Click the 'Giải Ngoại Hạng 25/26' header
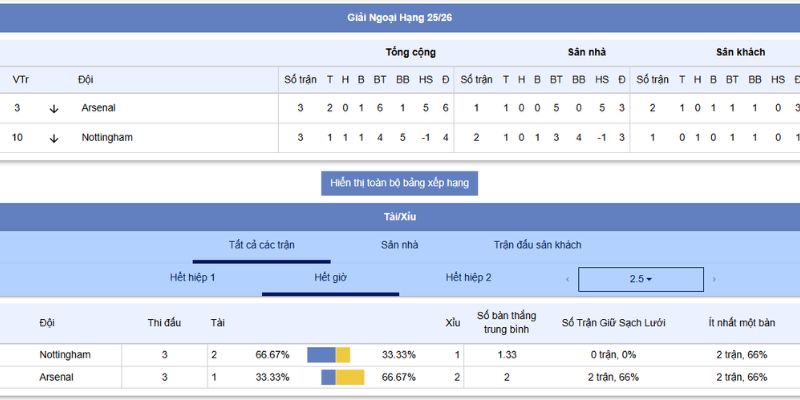The width and height of the screenshot is (800, 400). pos(400,18)
